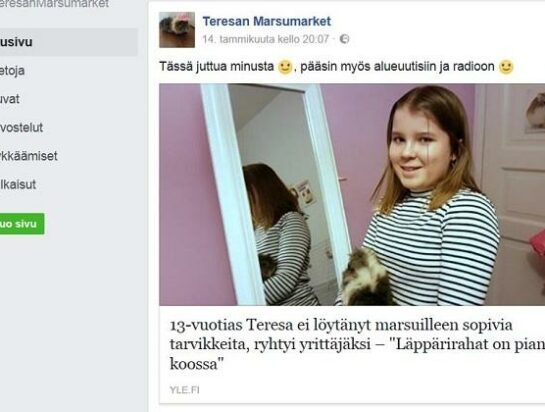Click the globe public-privacy icon beside timestamp
The width and height of the screenshot is (545, 412).
tap(344, 39)
